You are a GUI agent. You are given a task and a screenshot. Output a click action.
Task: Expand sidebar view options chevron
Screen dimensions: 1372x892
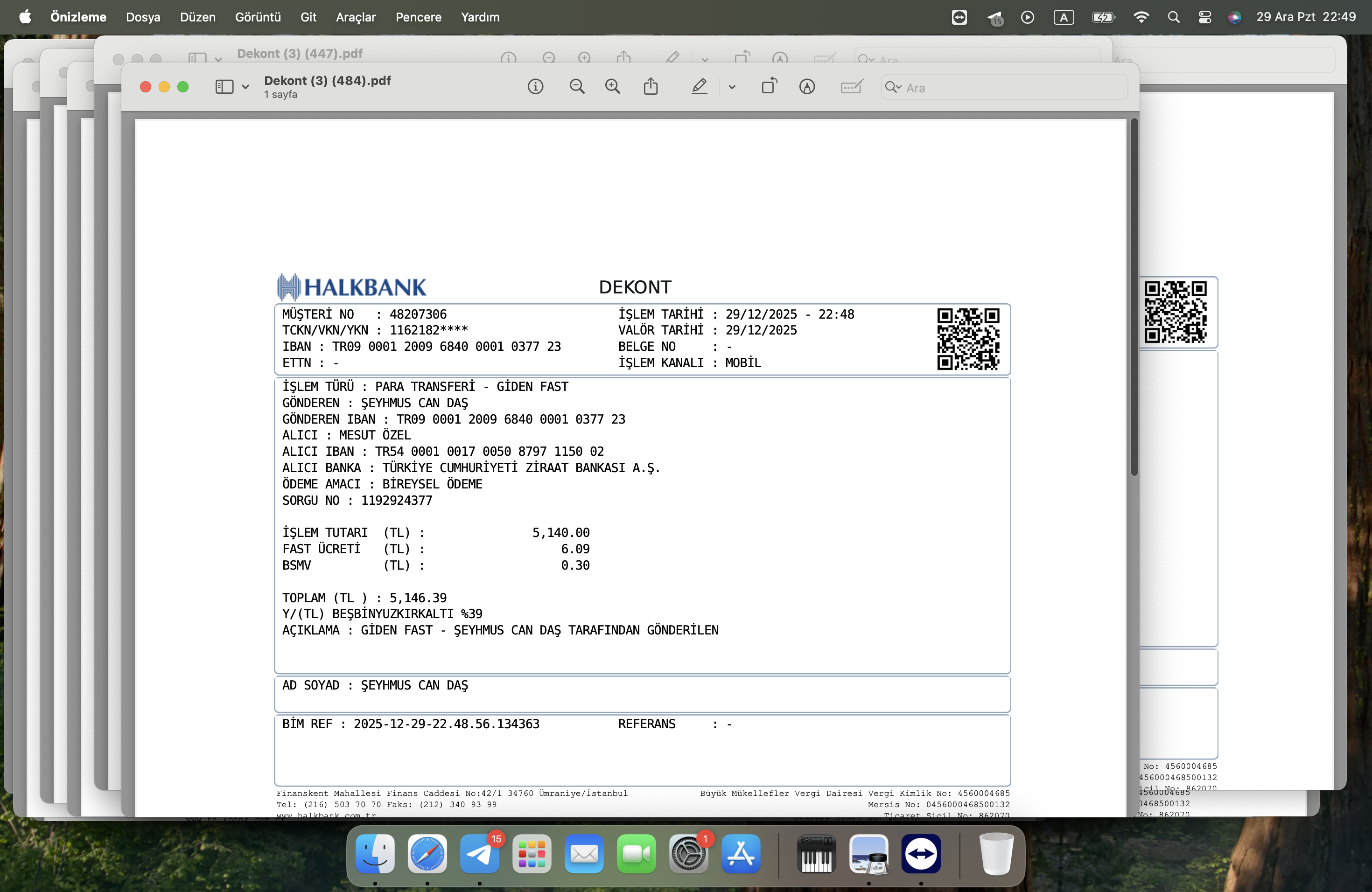point(245,88)
